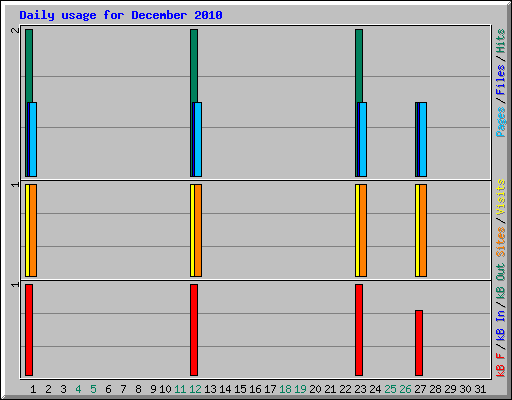Viewport: 512px width, 400px height.
Task: Select the green Hits bar for day 23
Action: tap(359, 66)
